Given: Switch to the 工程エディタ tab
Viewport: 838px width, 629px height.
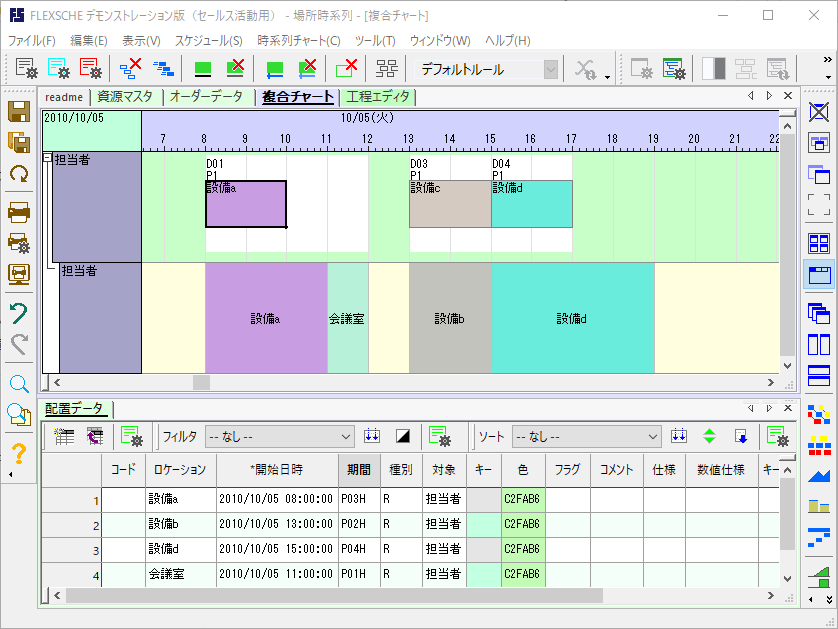Looking at the screenshot, I should (376, 97).
